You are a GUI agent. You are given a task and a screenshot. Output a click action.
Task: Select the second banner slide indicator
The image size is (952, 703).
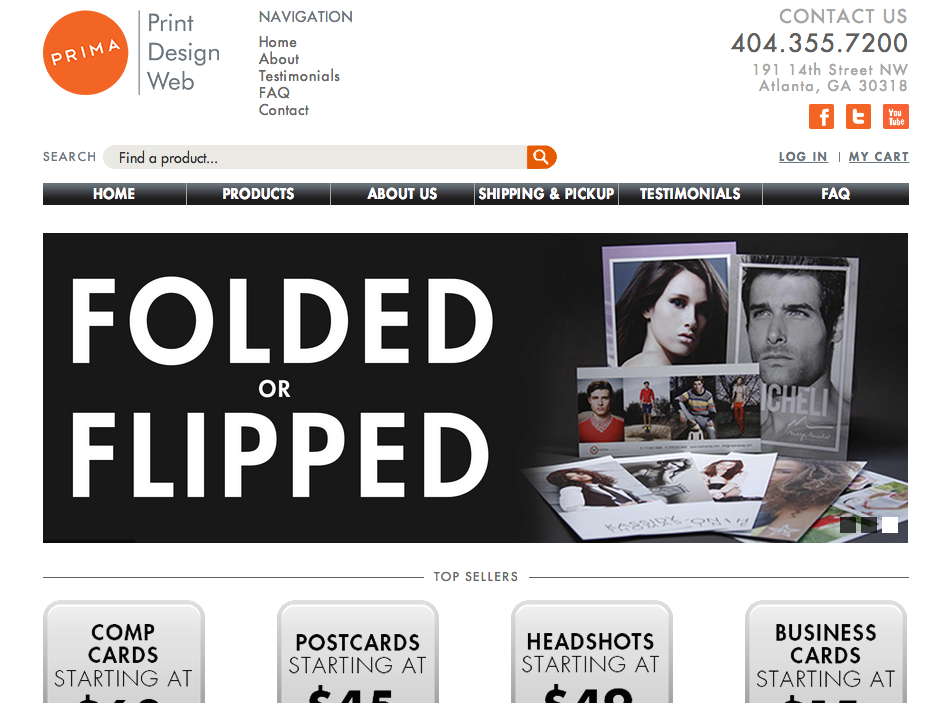(869, 525)
